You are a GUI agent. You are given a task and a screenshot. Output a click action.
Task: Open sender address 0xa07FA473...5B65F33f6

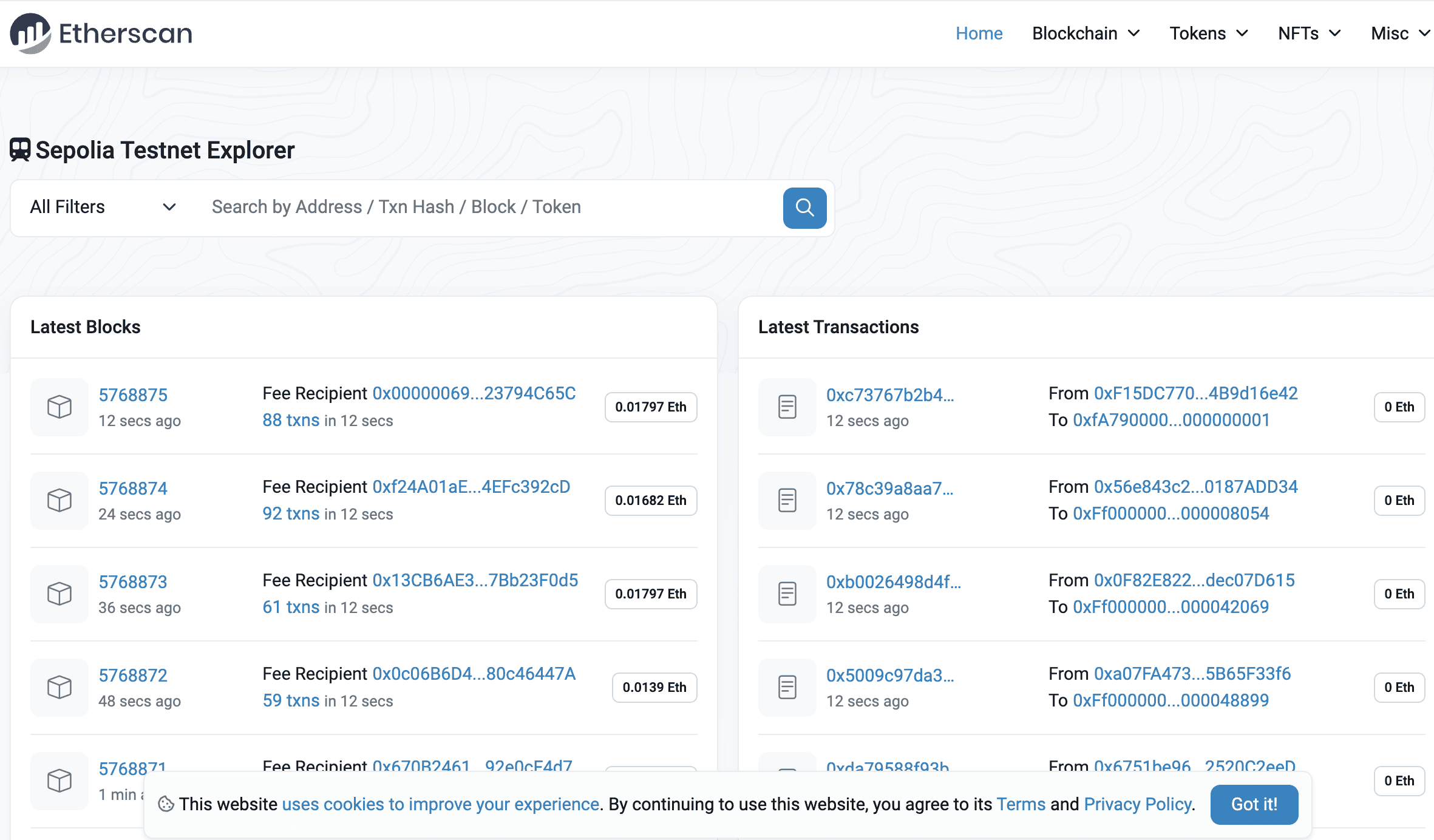(x=1192, y=674)
